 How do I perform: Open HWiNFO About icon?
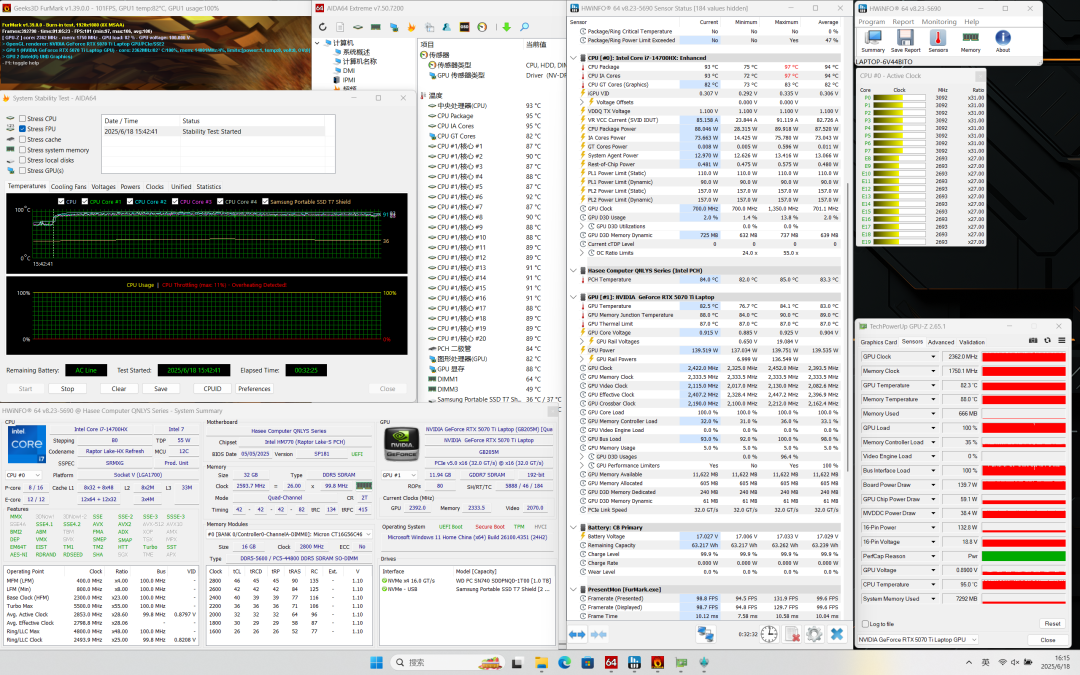coord(1003,41)
